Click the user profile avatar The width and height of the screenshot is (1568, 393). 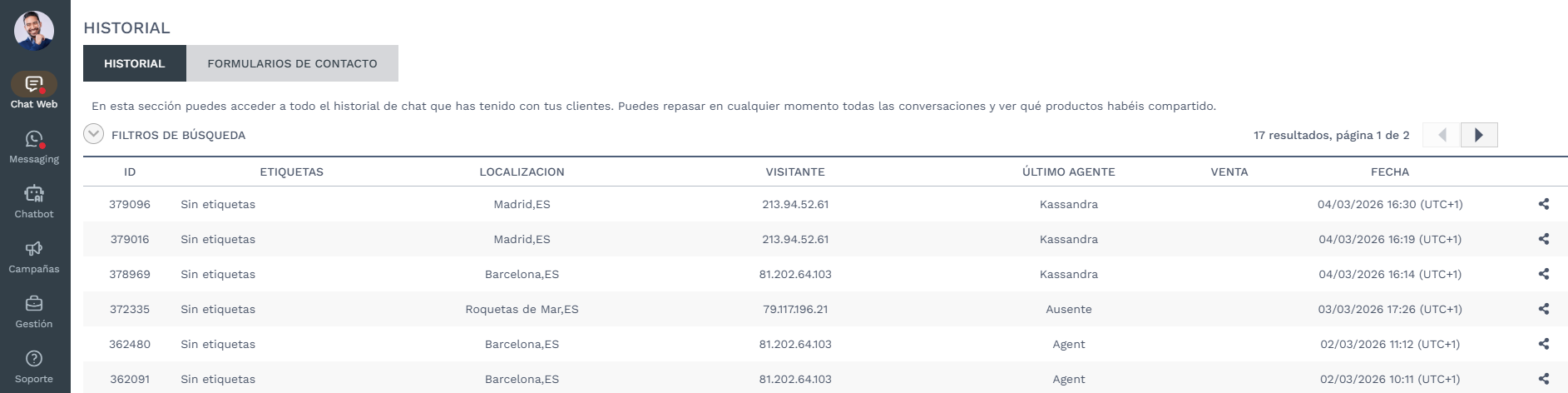tap(34, 31)
